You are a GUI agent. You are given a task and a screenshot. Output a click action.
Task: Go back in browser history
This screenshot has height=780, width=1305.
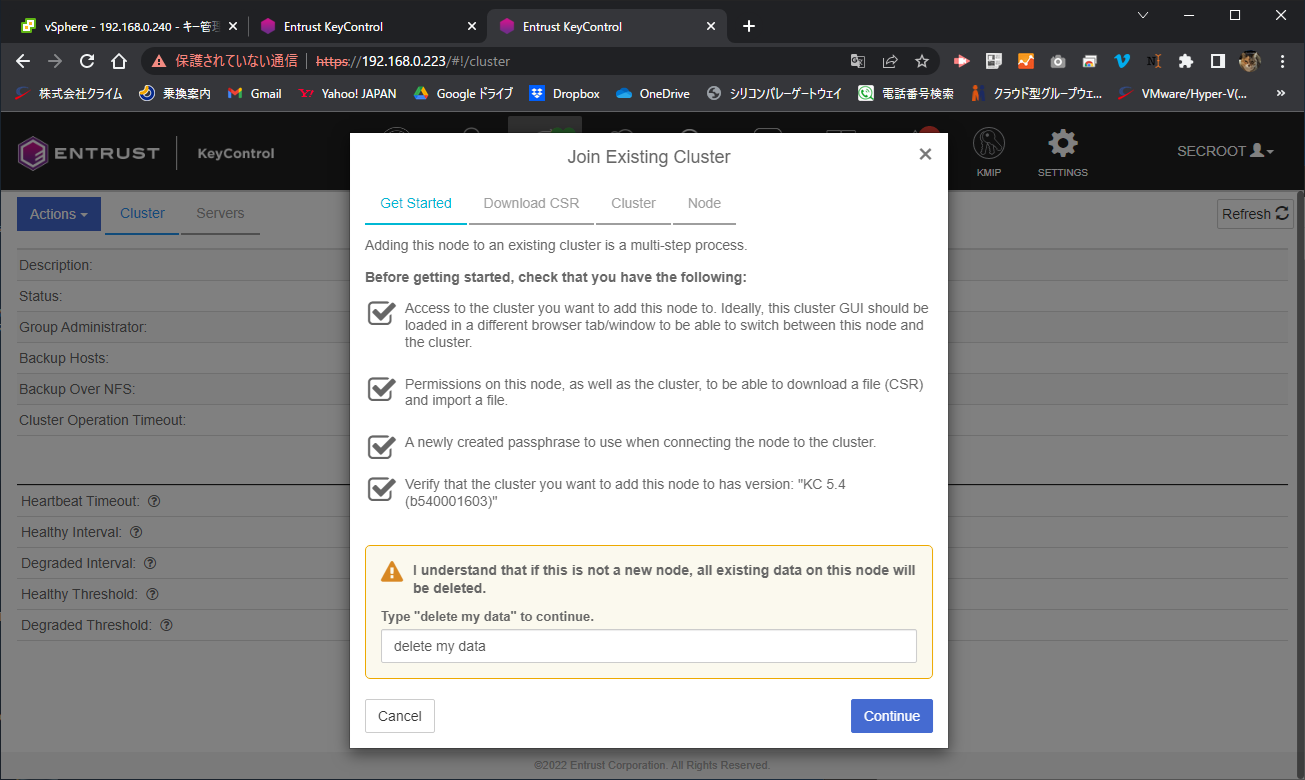coord(23,61)
